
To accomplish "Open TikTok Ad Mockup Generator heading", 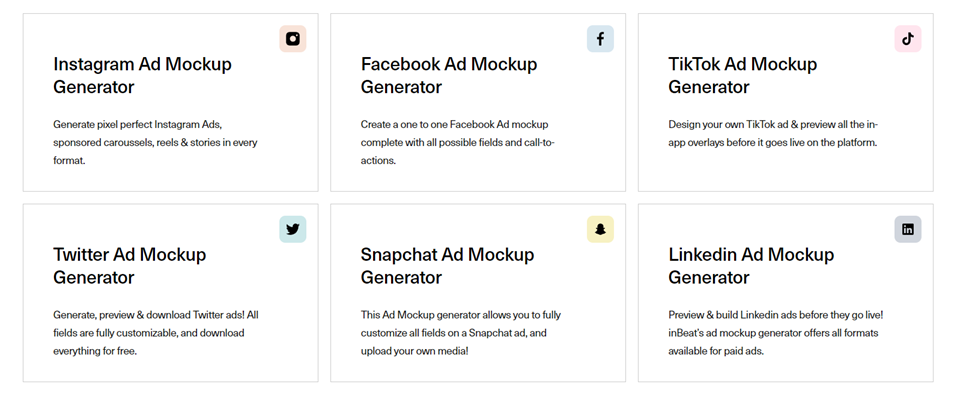I will [x=742, y=75].
